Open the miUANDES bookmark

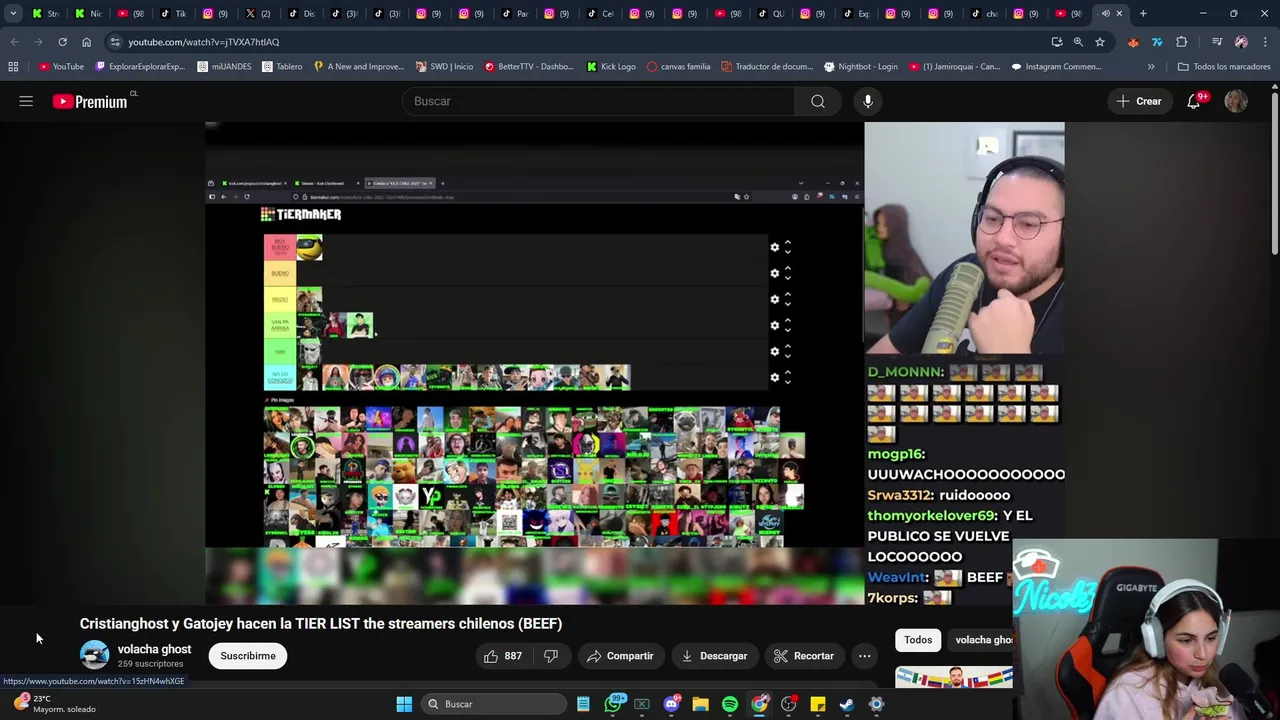coord(224,67)
